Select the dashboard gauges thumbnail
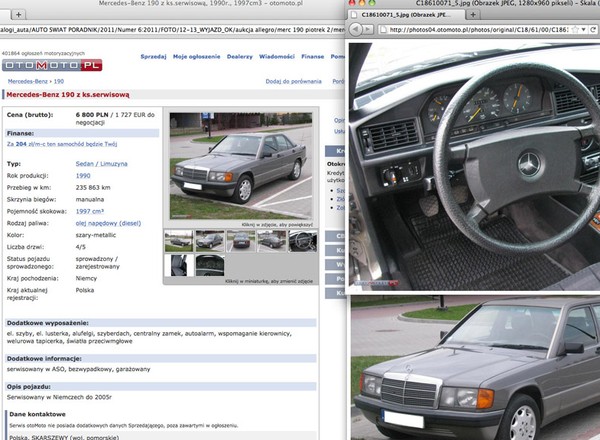 tap(210, 265)
